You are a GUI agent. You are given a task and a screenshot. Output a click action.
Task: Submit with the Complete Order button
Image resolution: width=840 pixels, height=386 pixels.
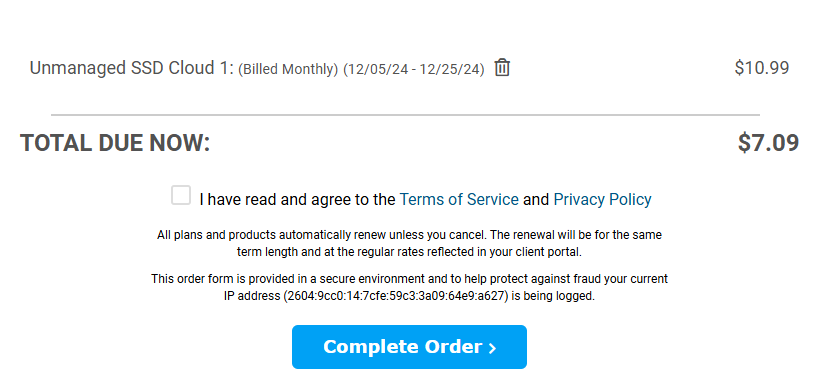(409, 347)
